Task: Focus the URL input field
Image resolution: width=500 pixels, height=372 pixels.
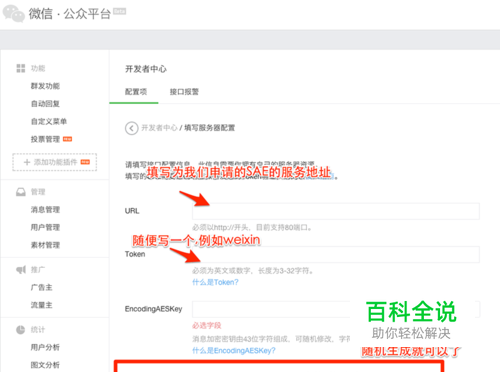Action: tap(336, 211)
